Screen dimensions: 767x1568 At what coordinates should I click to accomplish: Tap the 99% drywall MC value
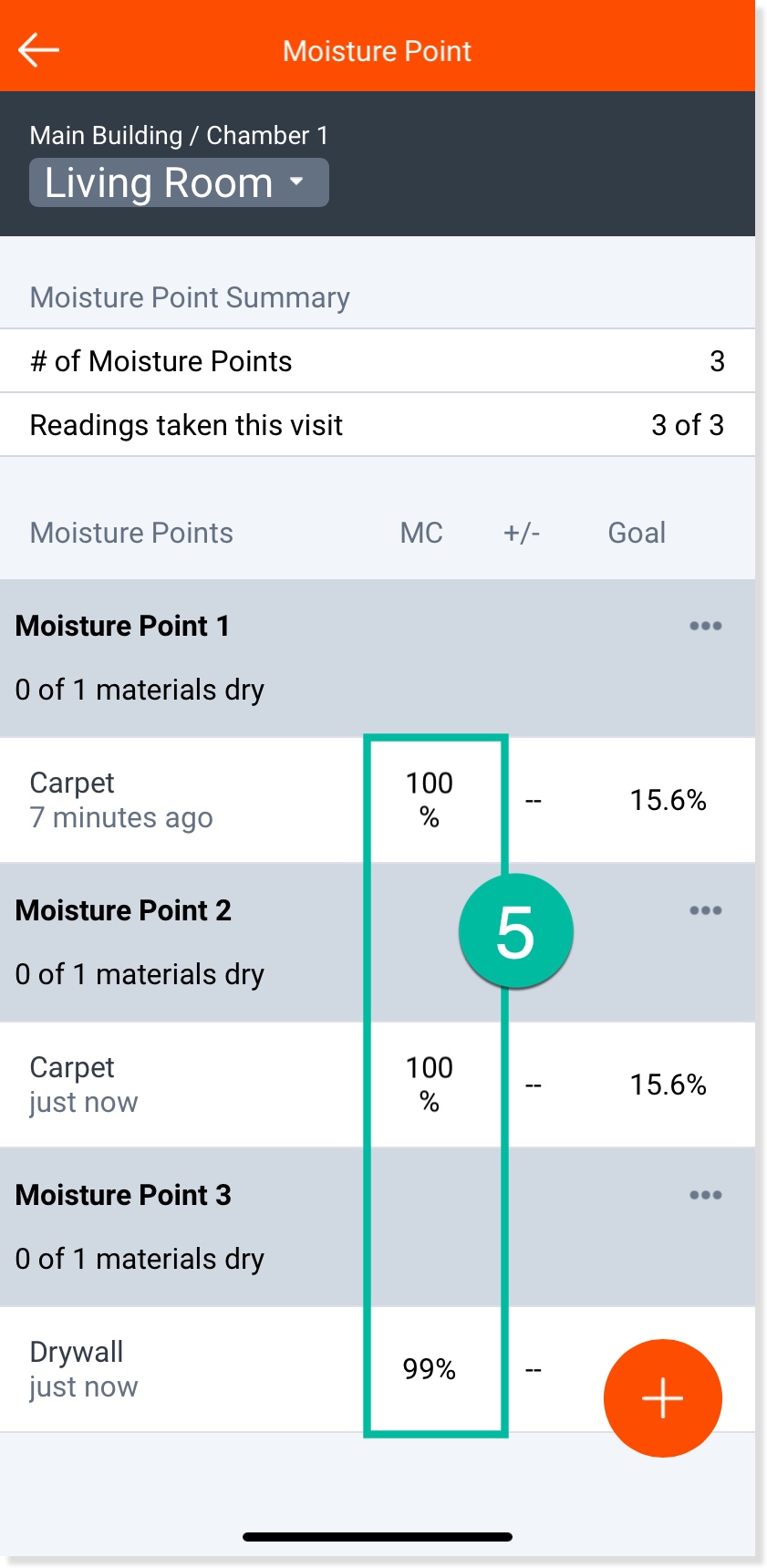point(429,1368)
